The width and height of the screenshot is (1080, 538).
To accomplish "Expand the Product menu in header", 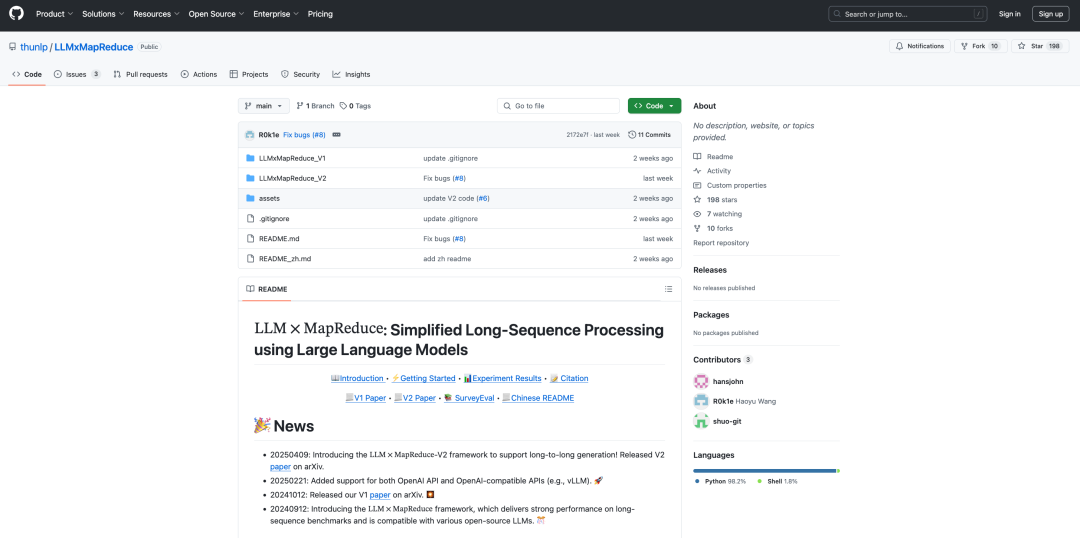I will [x=54, y=14].
